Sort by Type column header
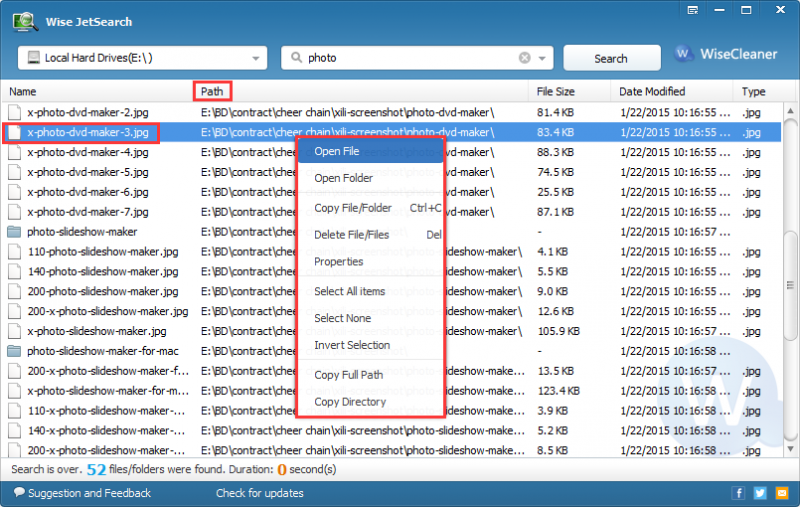Viewport: 800px width, 507px height. click(x=754, y=92)
